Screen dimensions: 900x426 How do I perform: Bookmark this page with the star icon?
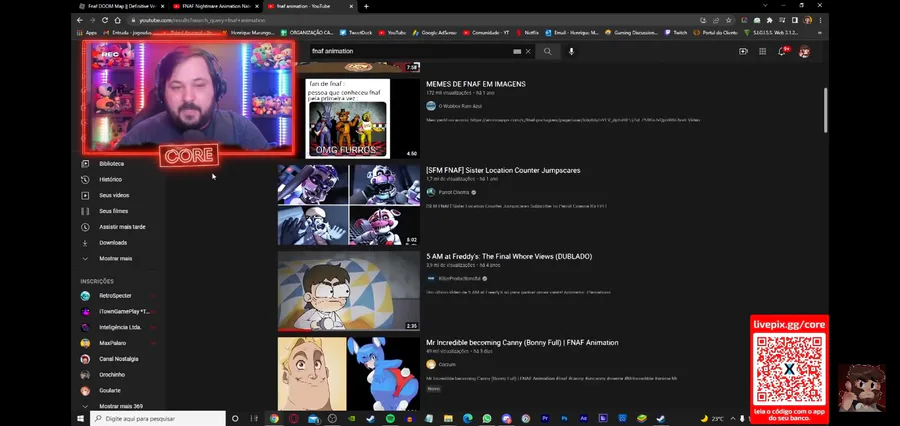tap(728, 20)
